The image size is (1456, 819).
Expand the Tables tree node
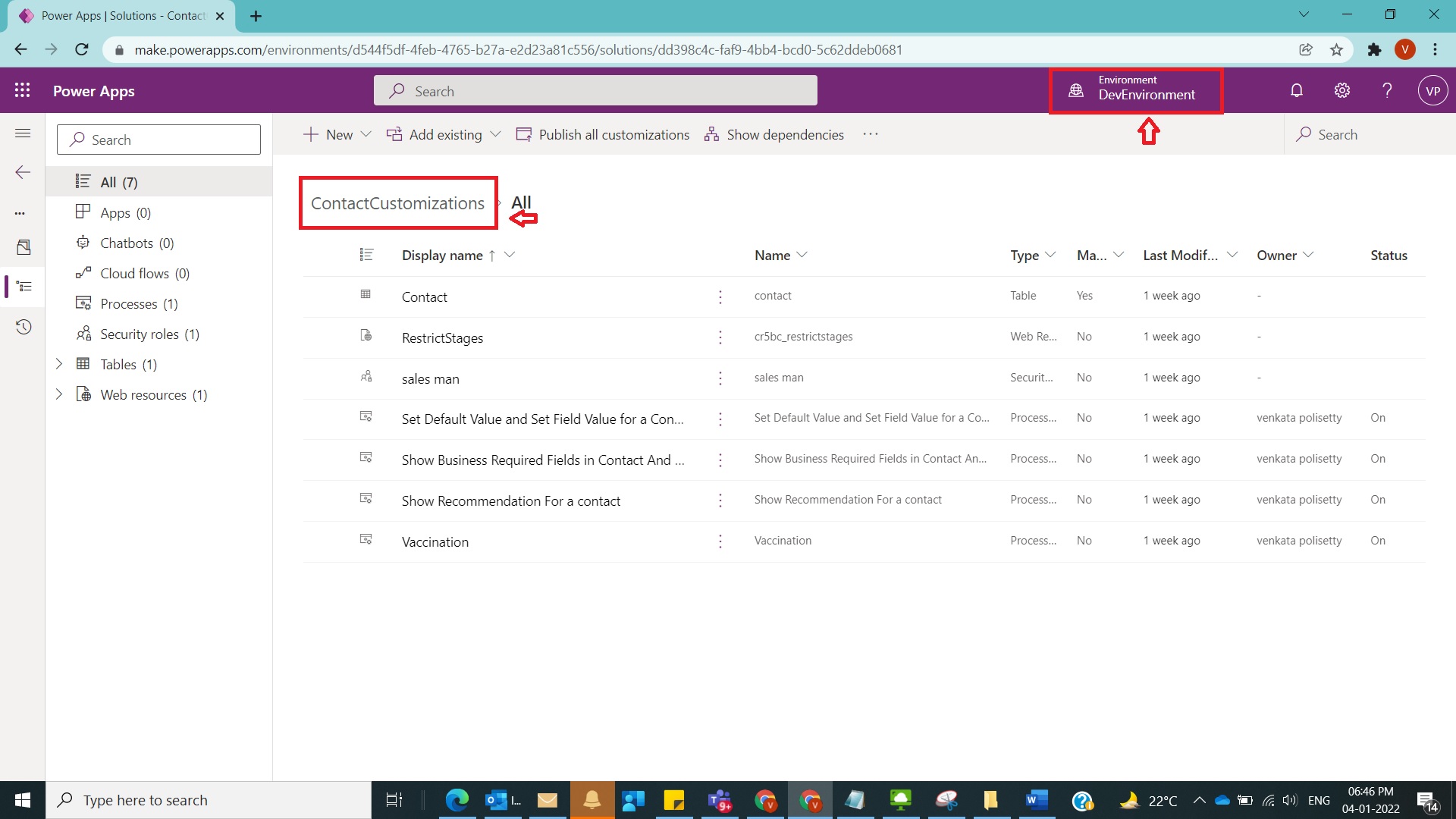[60, 364]
